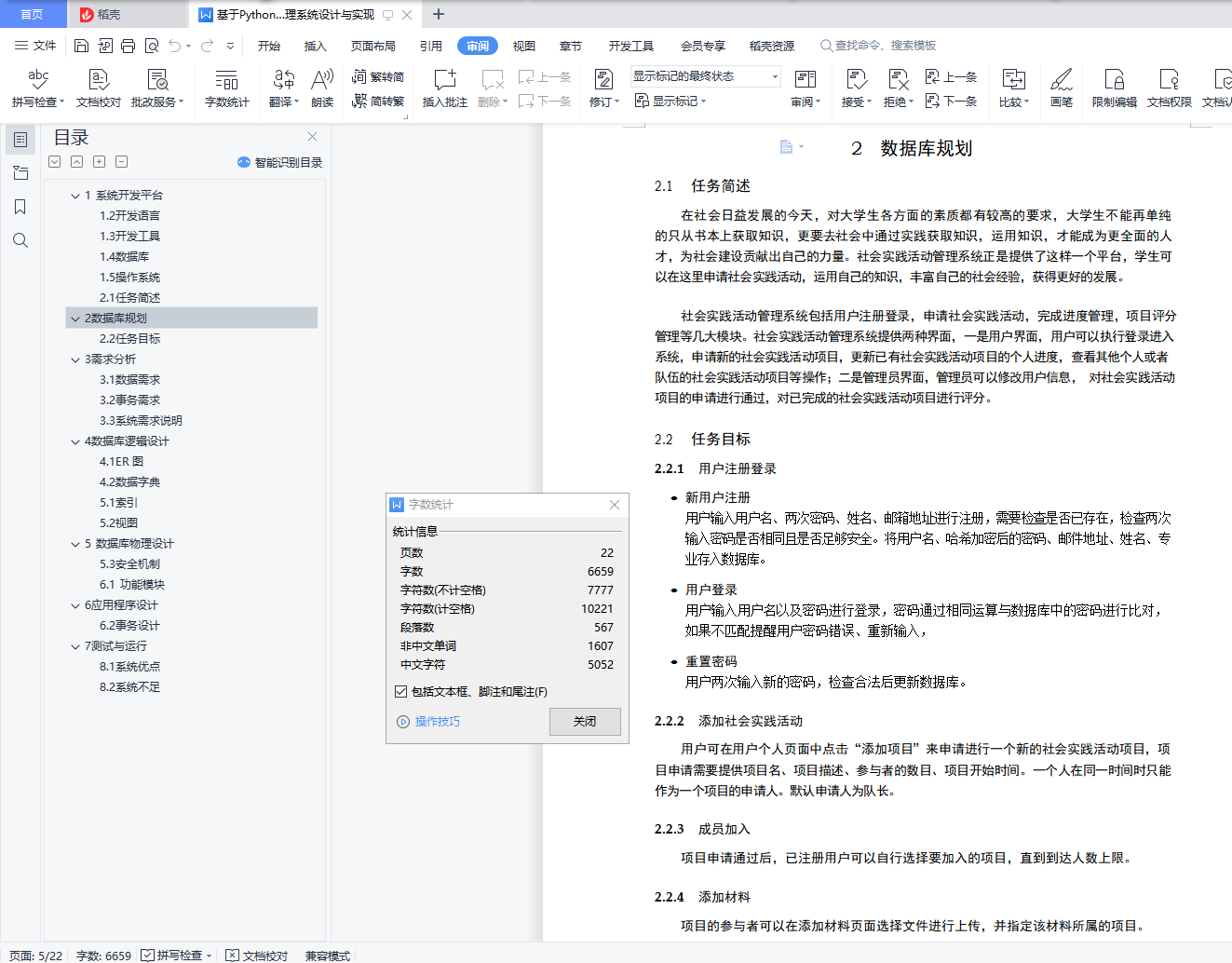
Task: Go to the 首页 home tab
Action: (x=33, y=14)
